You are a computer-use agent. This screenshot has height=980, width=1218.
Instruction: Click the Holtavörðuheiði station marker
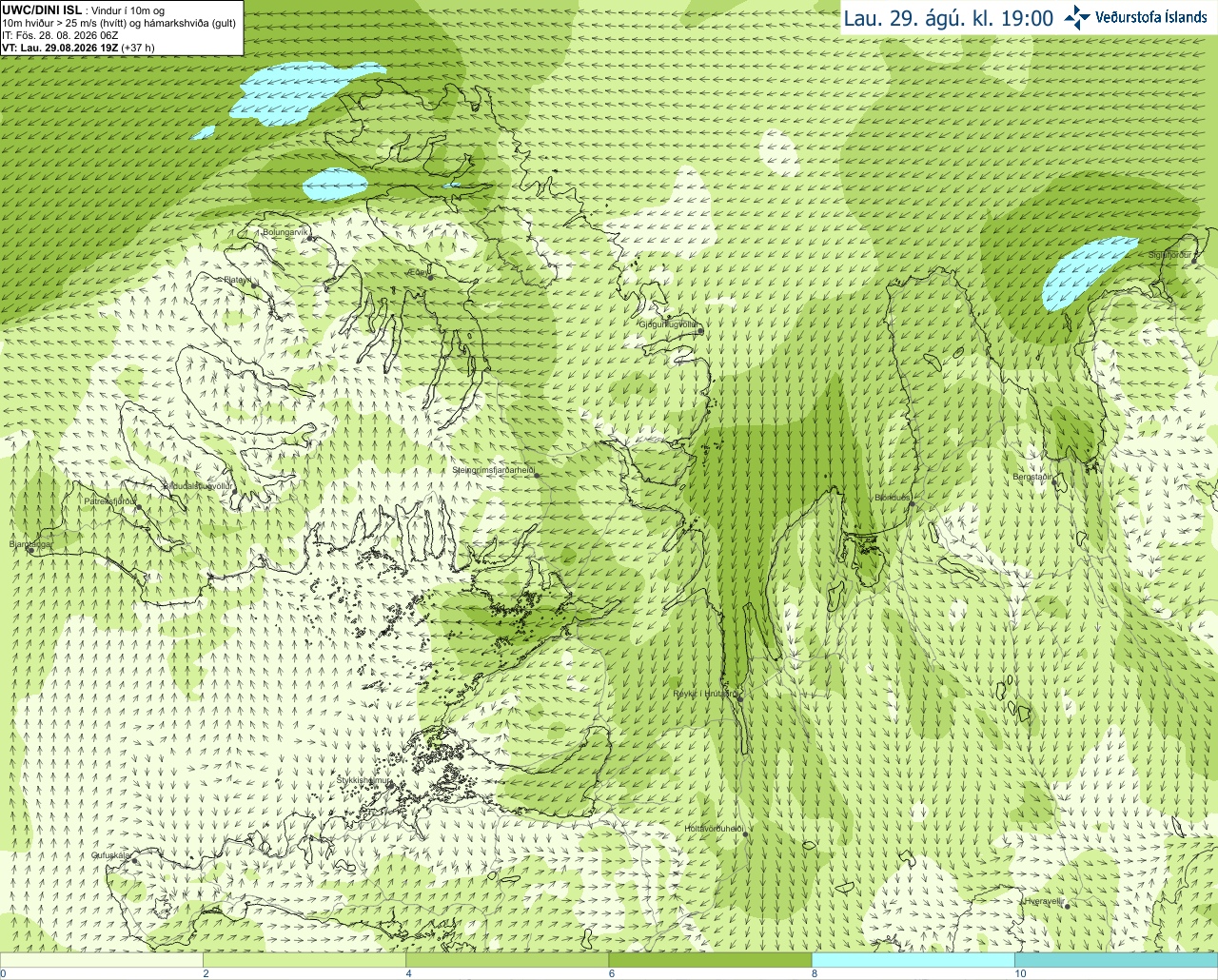click(x=746, y=834)
